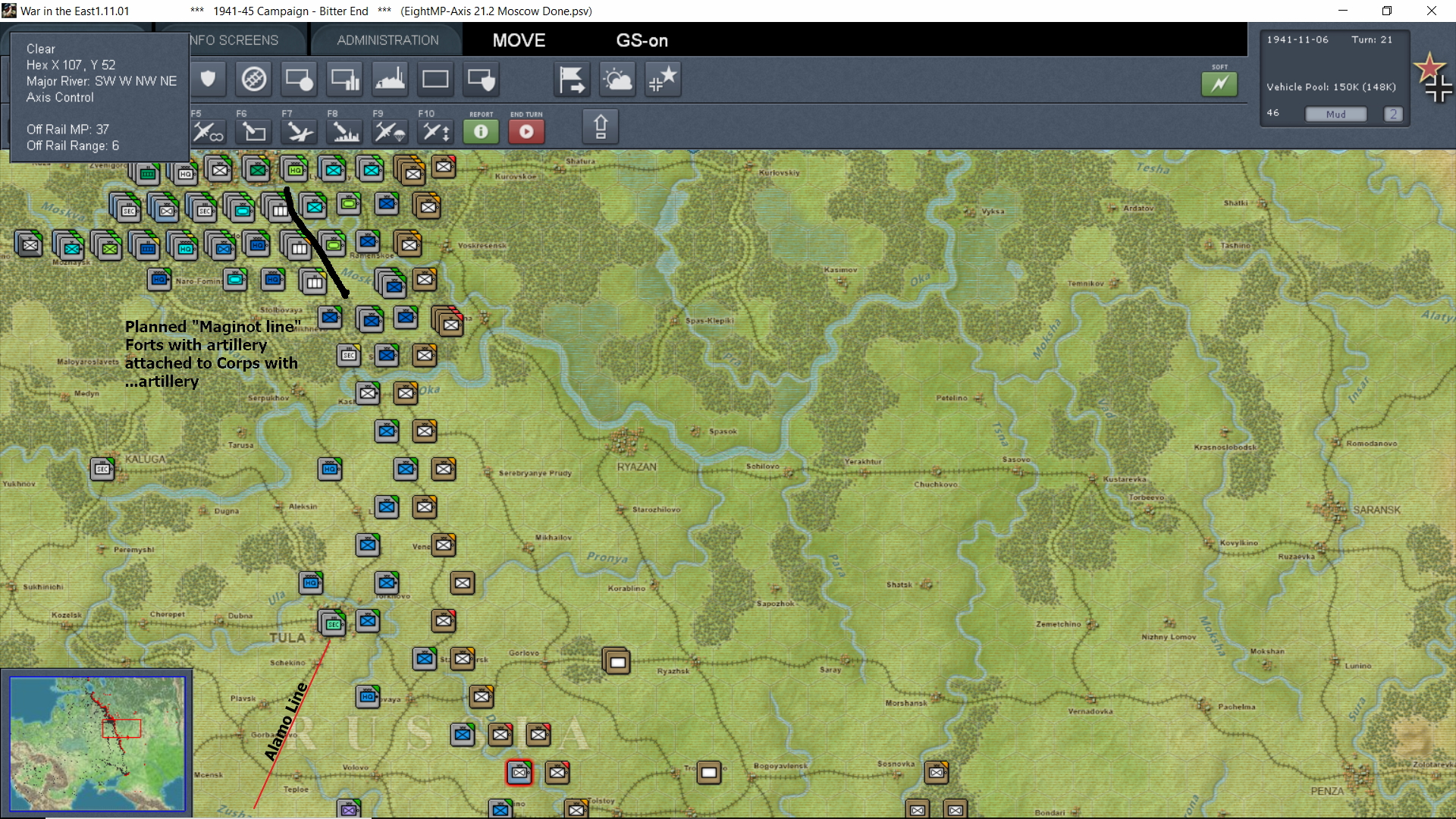Select the red-highlighted unit near Volovo
The image size is (1456, 819).
[x=519, y=772]
